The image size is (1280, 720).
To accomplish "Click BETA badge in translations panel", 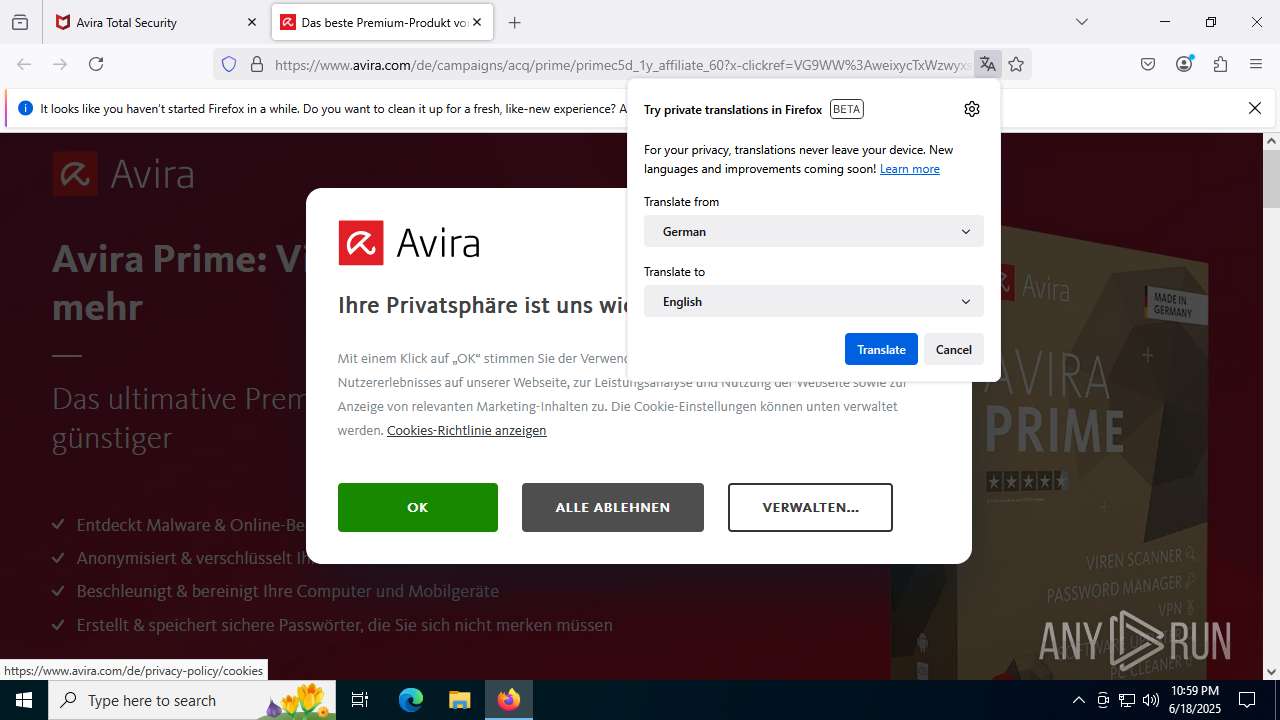I will (x=847, y=109).
